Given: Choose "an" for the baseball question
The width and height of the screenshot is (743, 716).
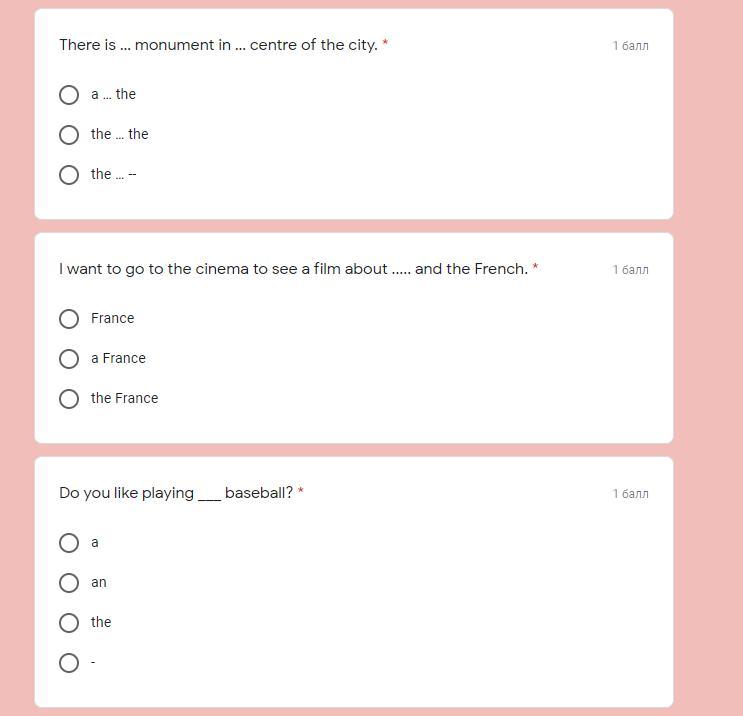Looking at the screenshot, I should [69, 583].
